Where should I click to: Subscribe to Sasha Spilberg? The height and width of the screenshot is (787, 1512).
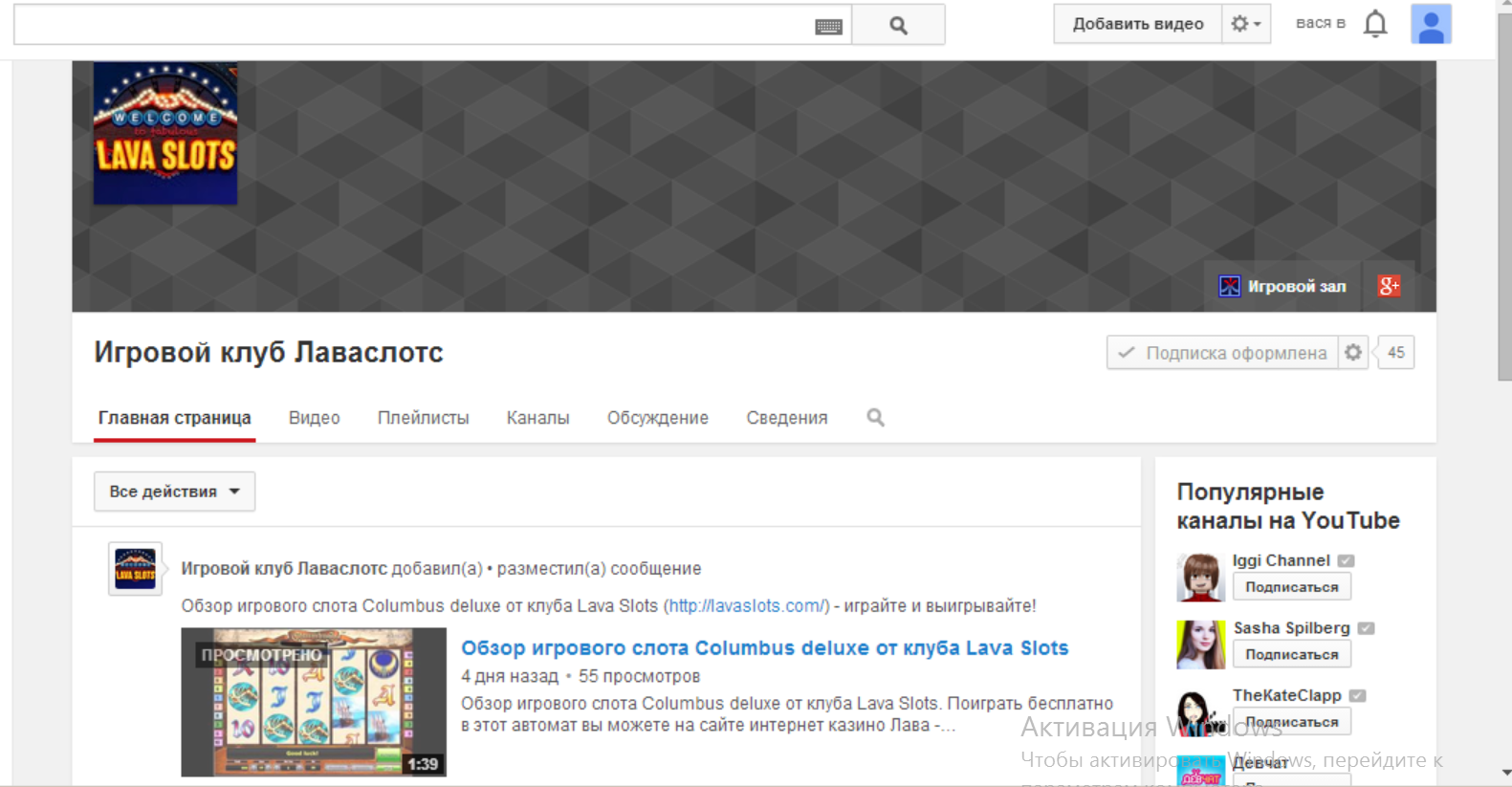point(1291,655)
